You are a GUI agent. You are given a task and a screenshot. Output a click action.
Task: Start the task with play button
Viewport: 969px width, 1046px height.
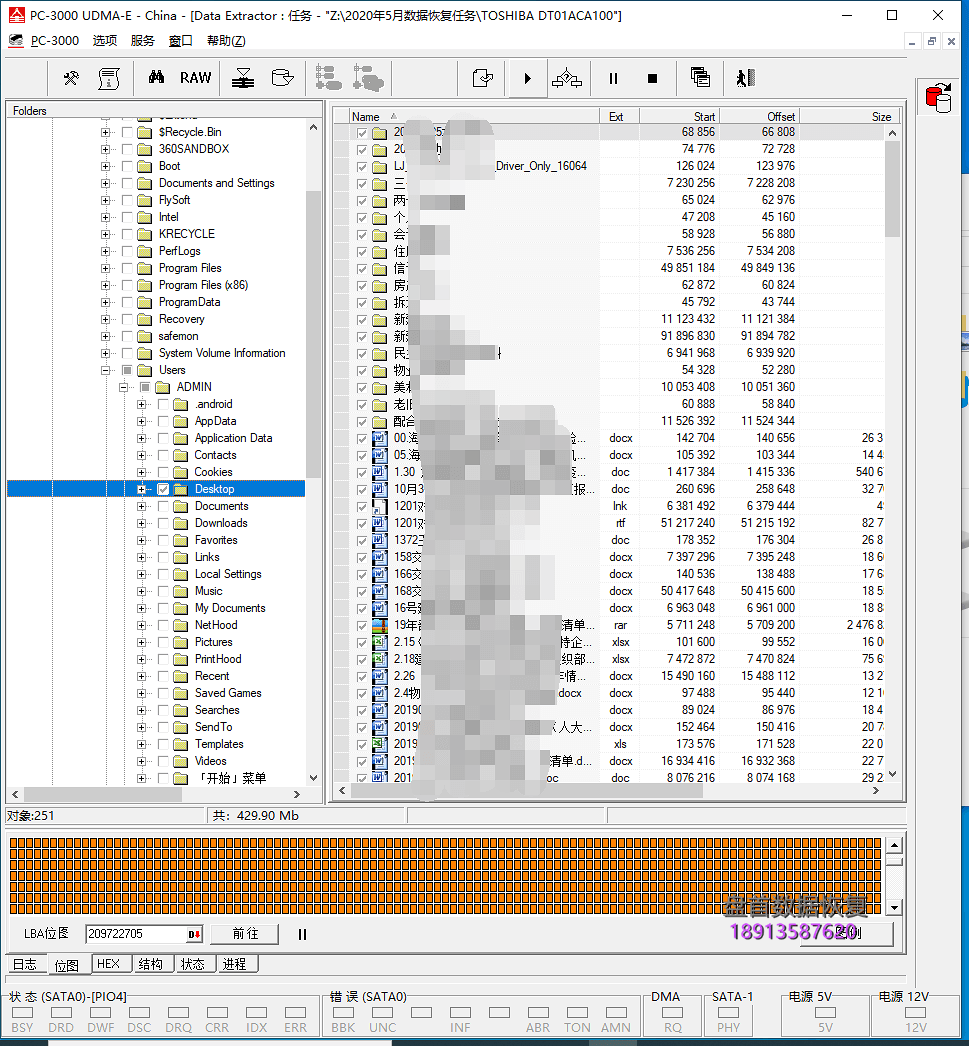[528, 79]
